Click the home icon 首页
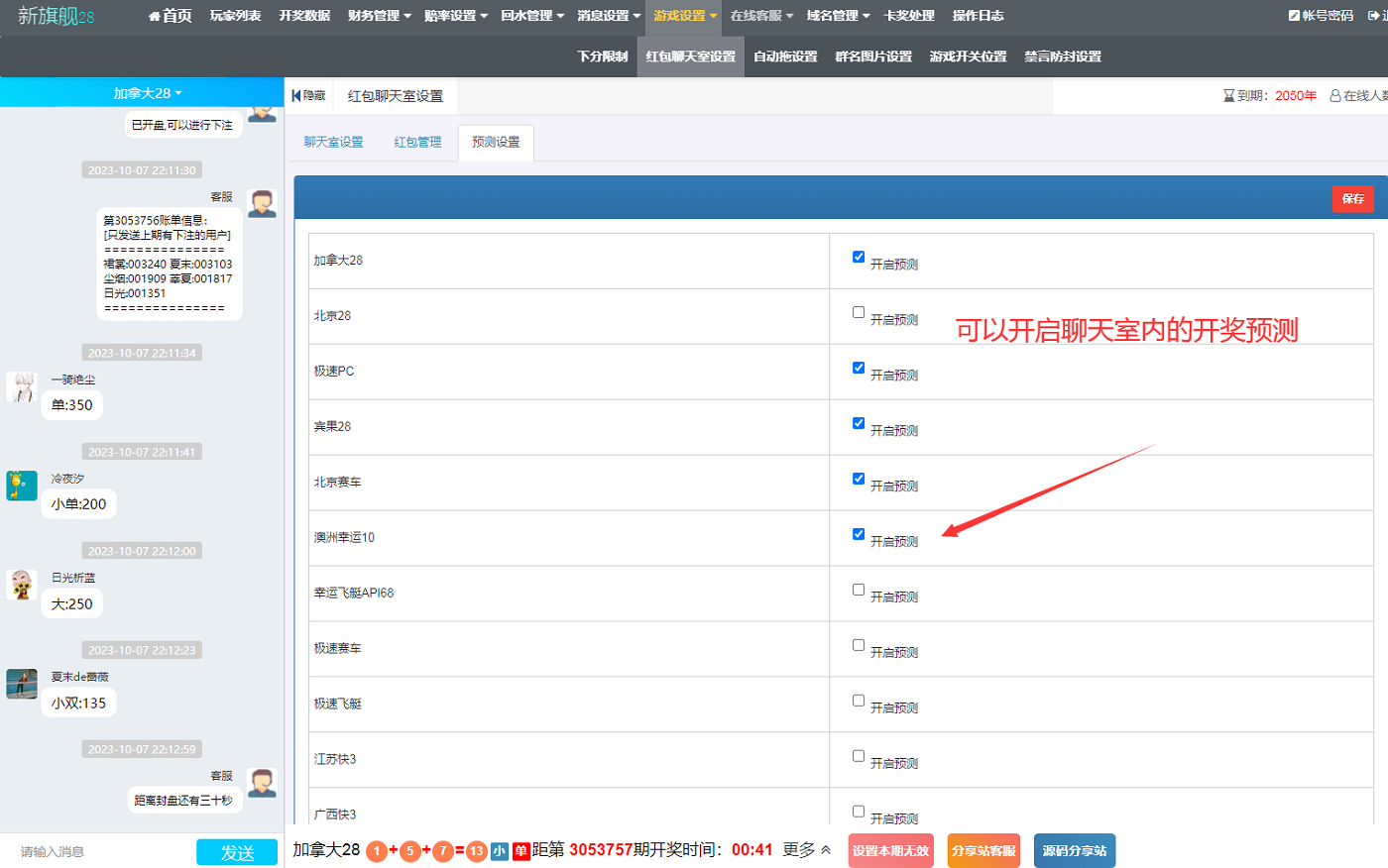The height and width of the screenshot is (868, 1388). click(155, 16)
